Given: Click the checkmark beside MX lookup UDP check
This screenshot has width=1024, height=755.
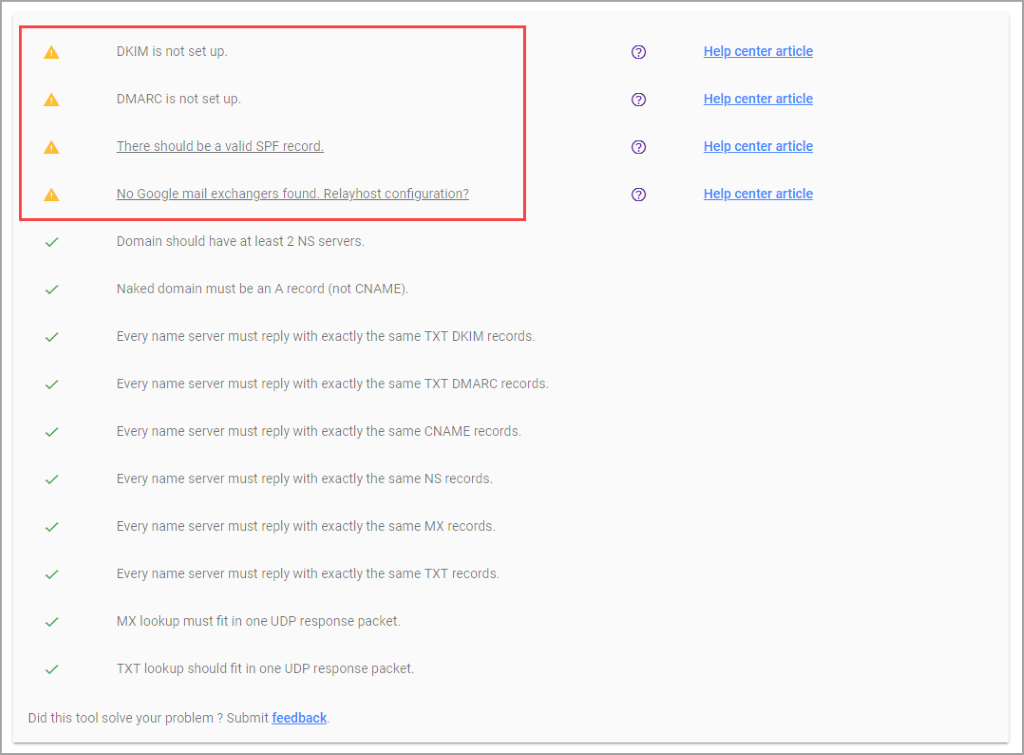Looking at the screenshot, I should pos(52,622).
